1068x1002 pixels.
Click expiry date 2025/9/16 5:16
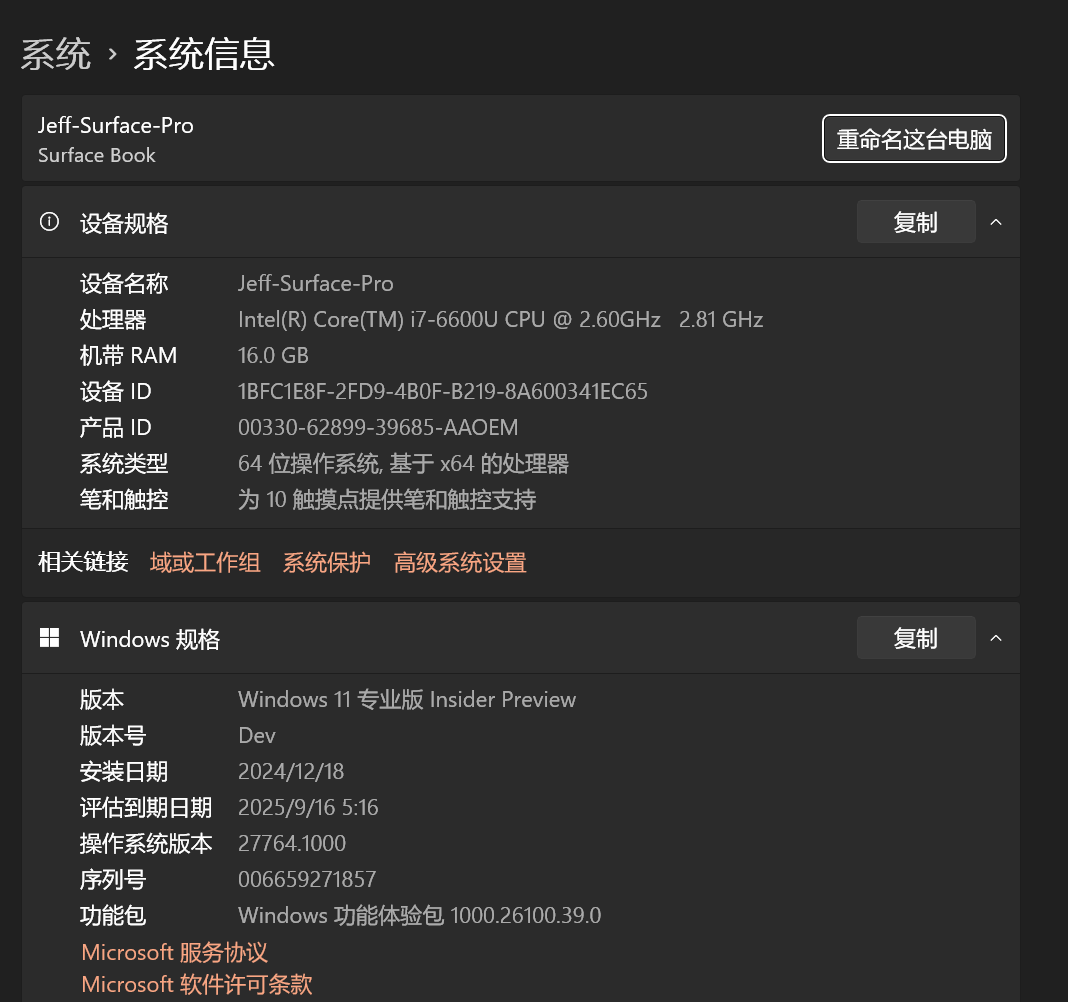click(308, 808)
